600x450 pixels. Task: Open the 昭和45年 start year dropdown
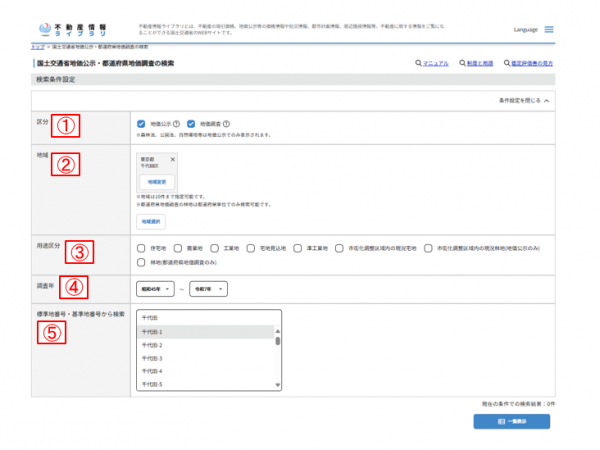[155, 289]
